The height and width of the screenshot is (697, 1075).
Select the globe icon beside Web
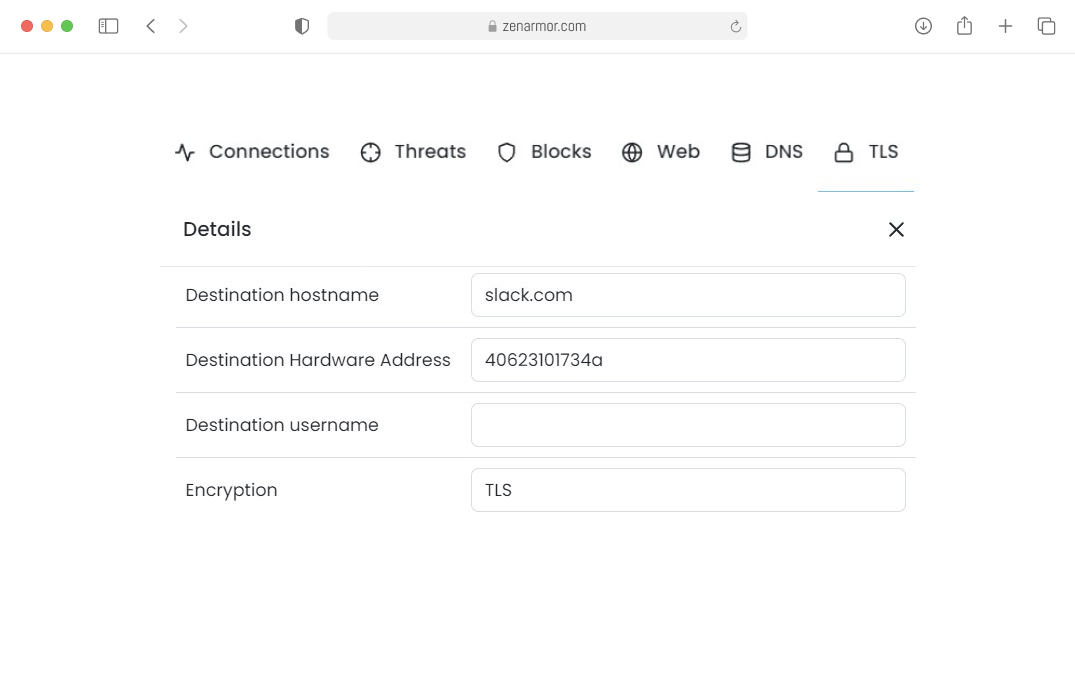click(632, 152)
